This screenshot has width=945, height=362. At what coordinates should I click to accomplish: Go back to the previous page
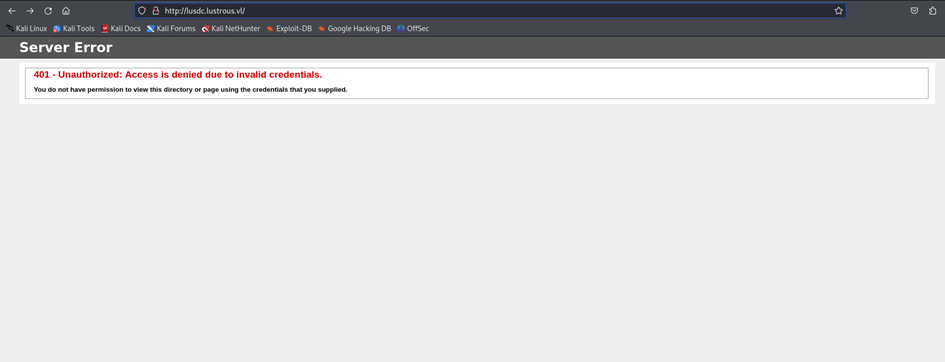click(12, 11)
